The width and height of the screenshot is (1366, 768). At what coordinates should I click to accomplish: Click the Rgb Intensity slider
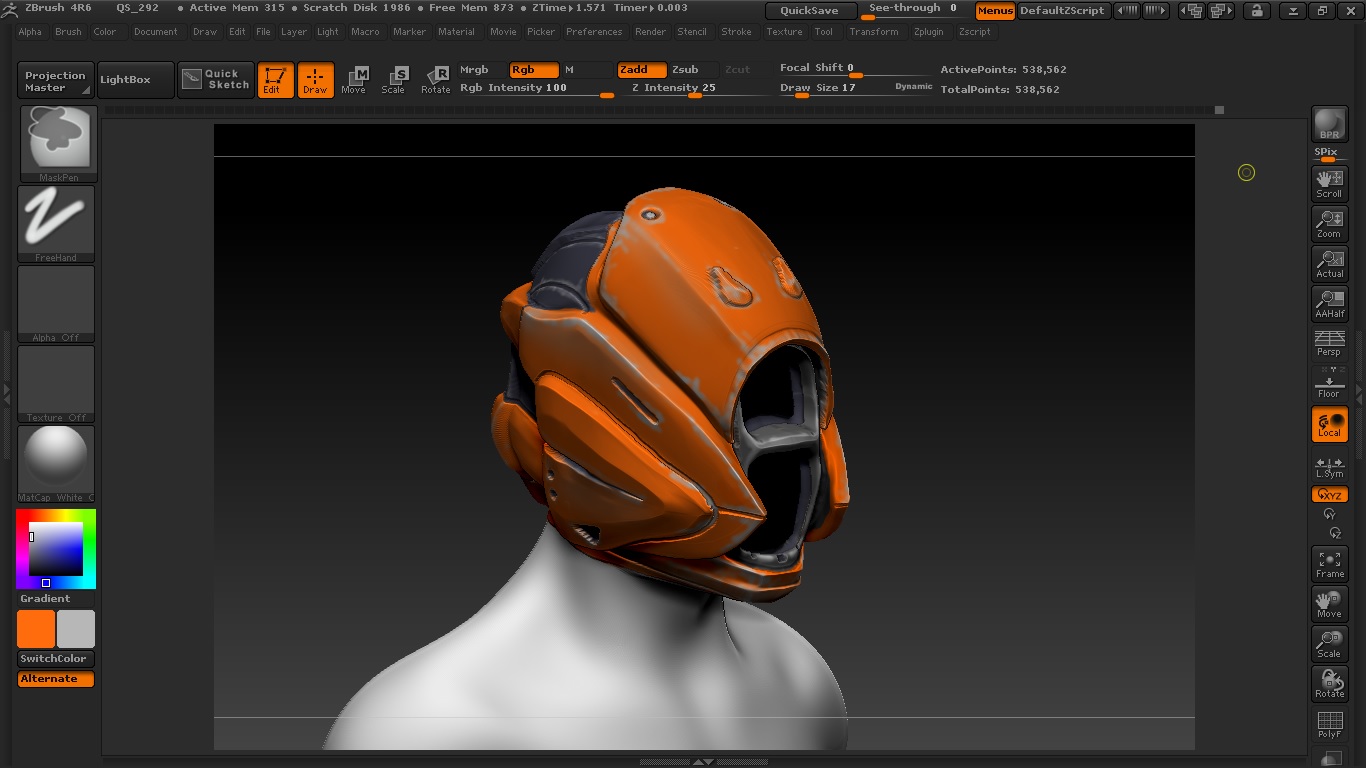pos(536,89)
